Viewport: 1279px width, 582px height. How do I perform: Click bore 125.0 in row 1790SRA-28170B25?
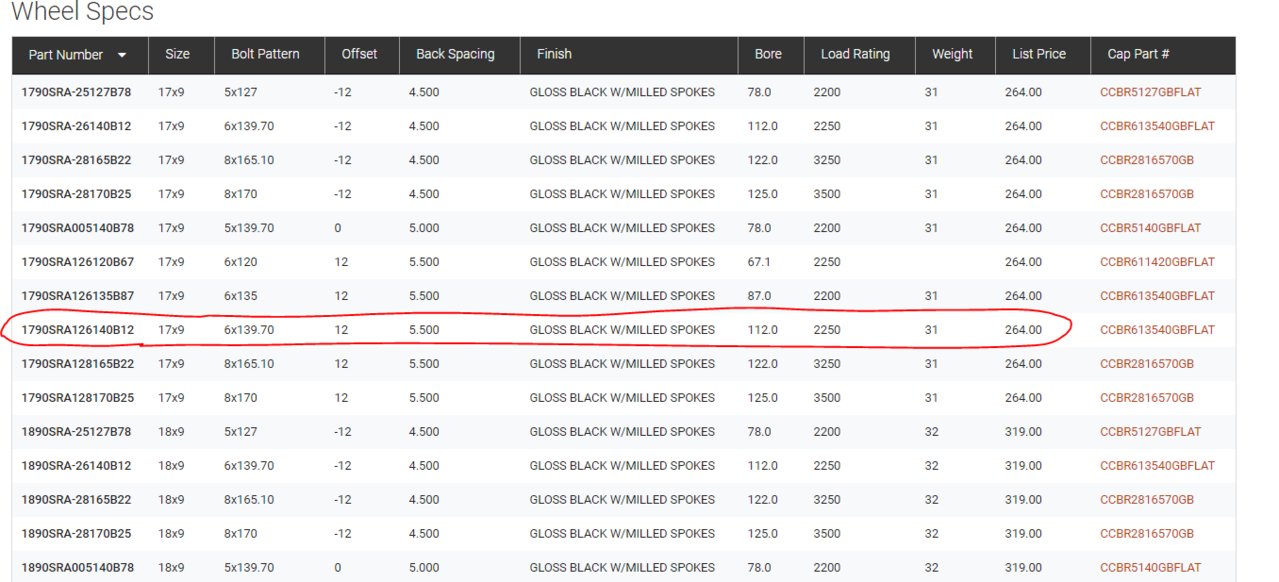[762, 194]
